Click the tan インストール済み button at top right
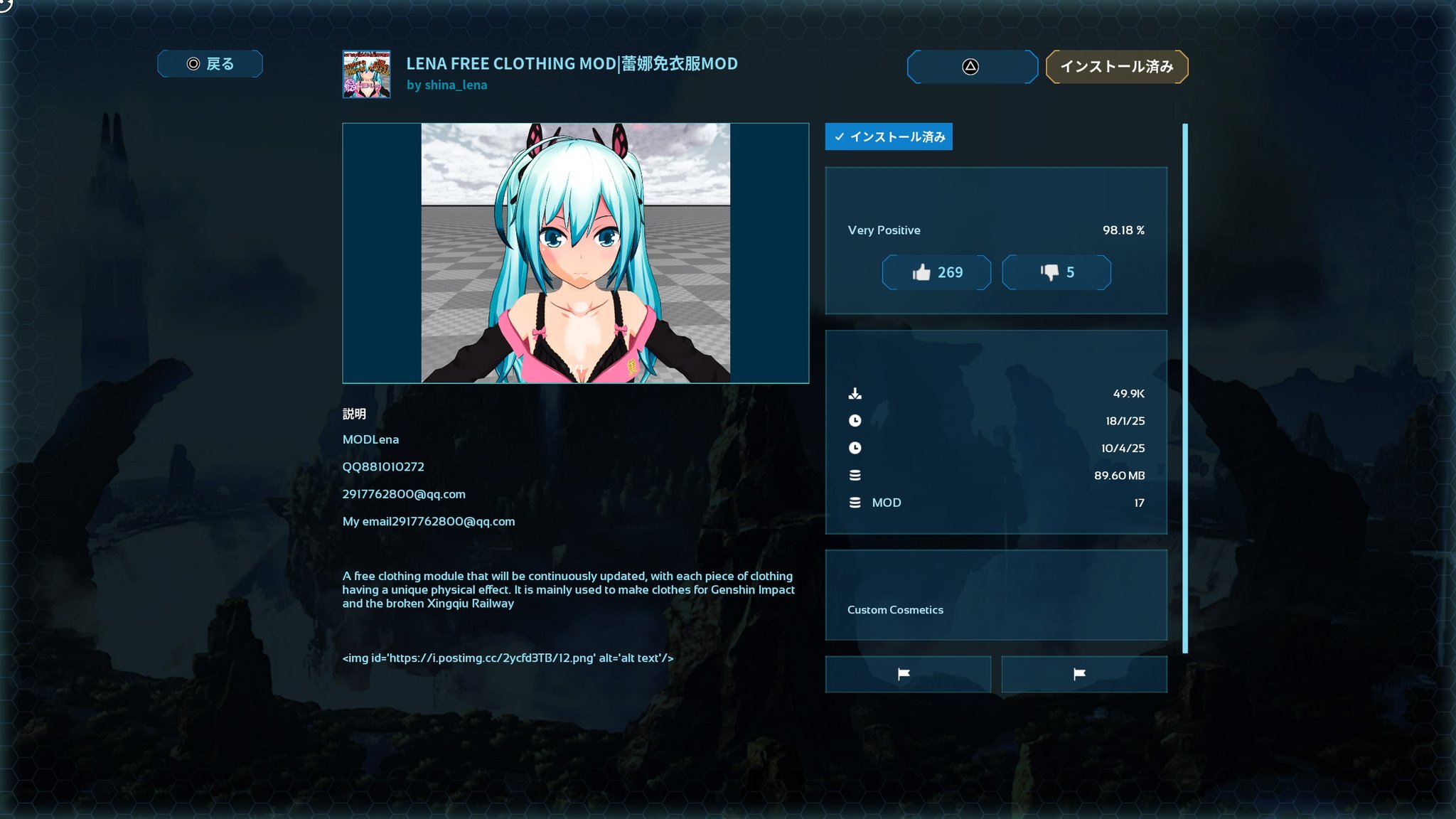 [1117, 67]
